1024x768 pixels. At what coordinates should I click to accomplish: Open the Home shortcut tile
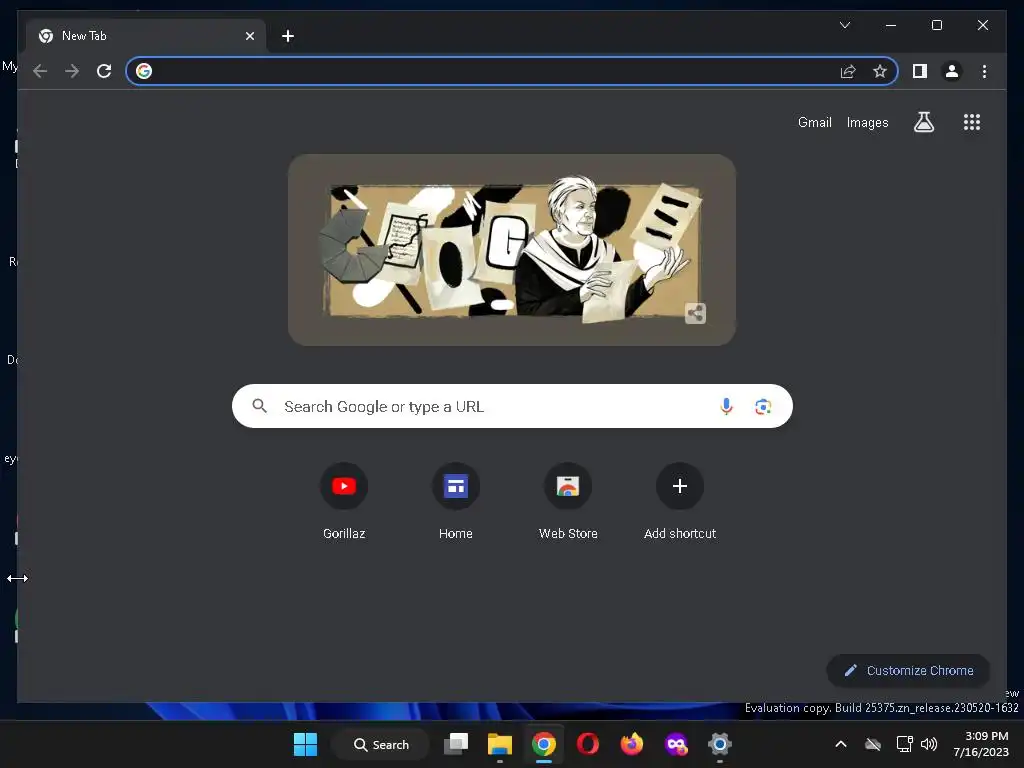pyautogui.click(x=456, y=502)
